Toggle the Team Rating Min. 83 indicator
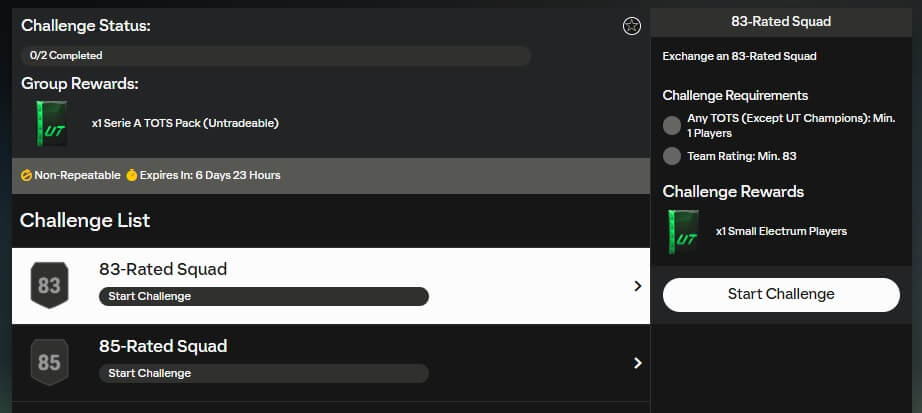922x413 pixels. click(x=672, y=156)
